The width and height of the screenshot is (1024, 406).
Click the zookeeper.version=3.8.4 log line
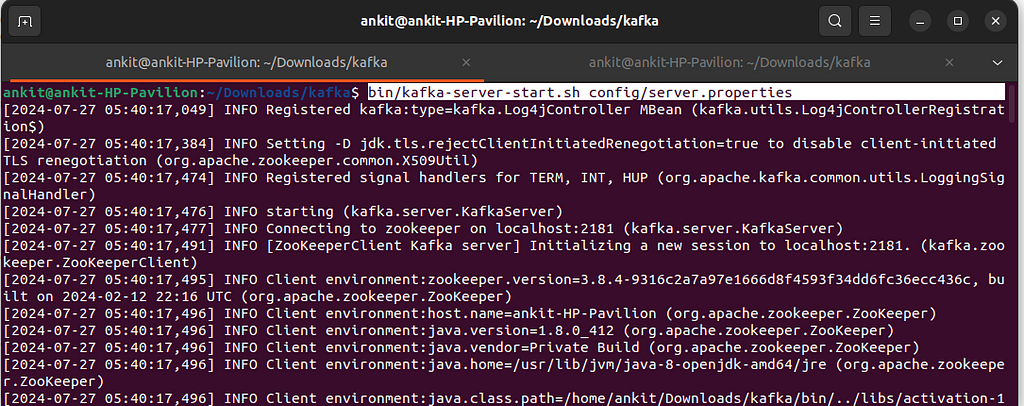tap(504, 288)
